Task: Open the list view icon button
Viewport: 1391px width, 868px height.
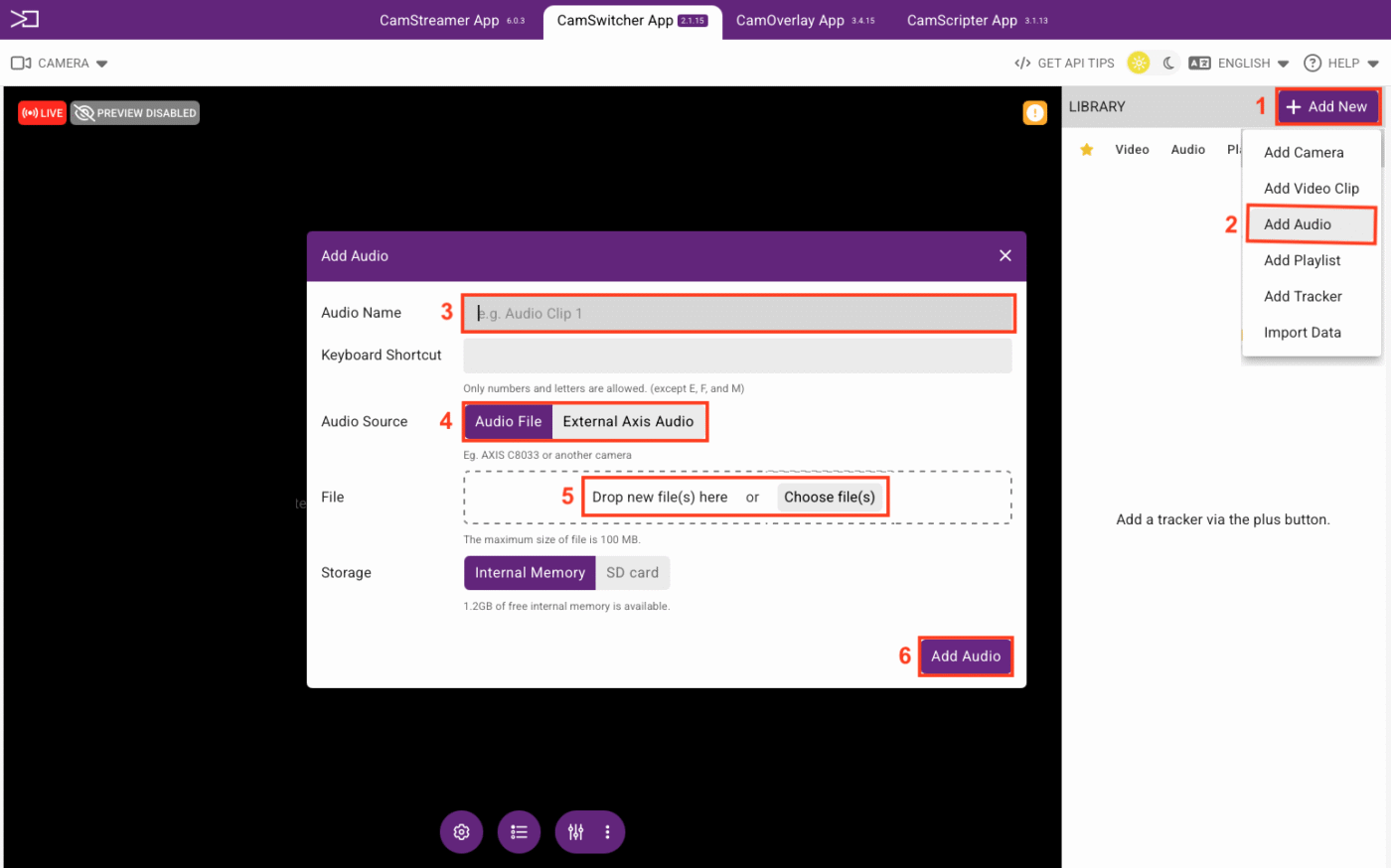Action: pos(519,832)
